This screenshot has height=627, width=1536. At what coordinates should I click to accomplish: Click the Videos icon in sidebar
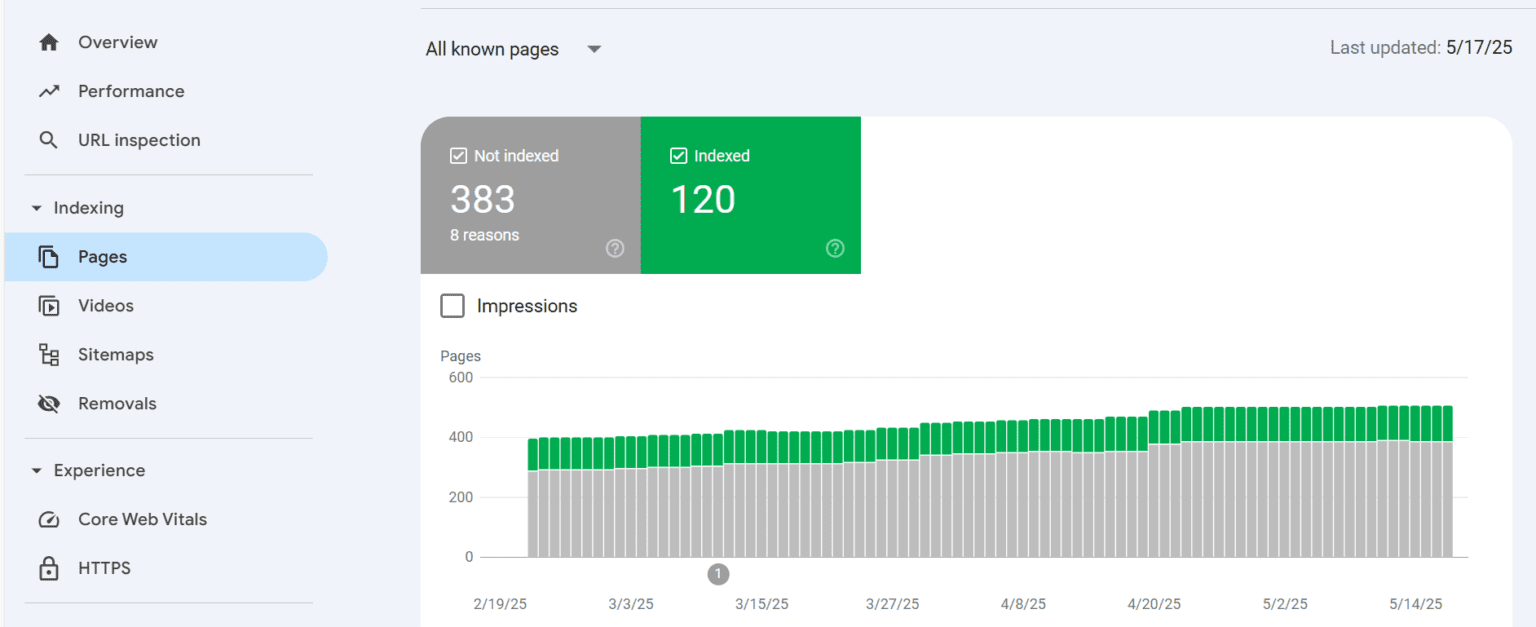tap(48, 306)
